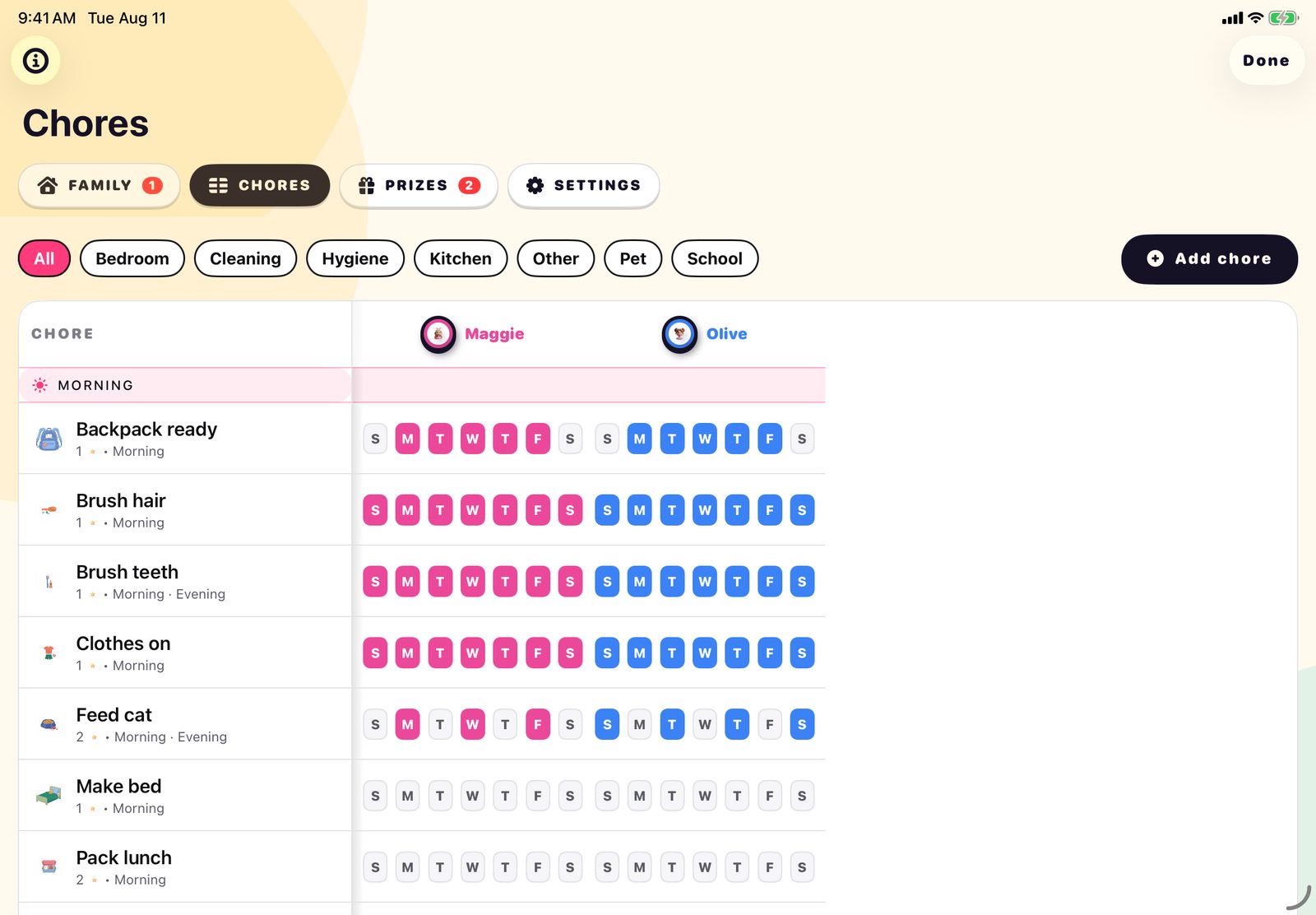Click the plus icon in Add chore
This screenshot has width=1316, height=915.
(1155, 258)
